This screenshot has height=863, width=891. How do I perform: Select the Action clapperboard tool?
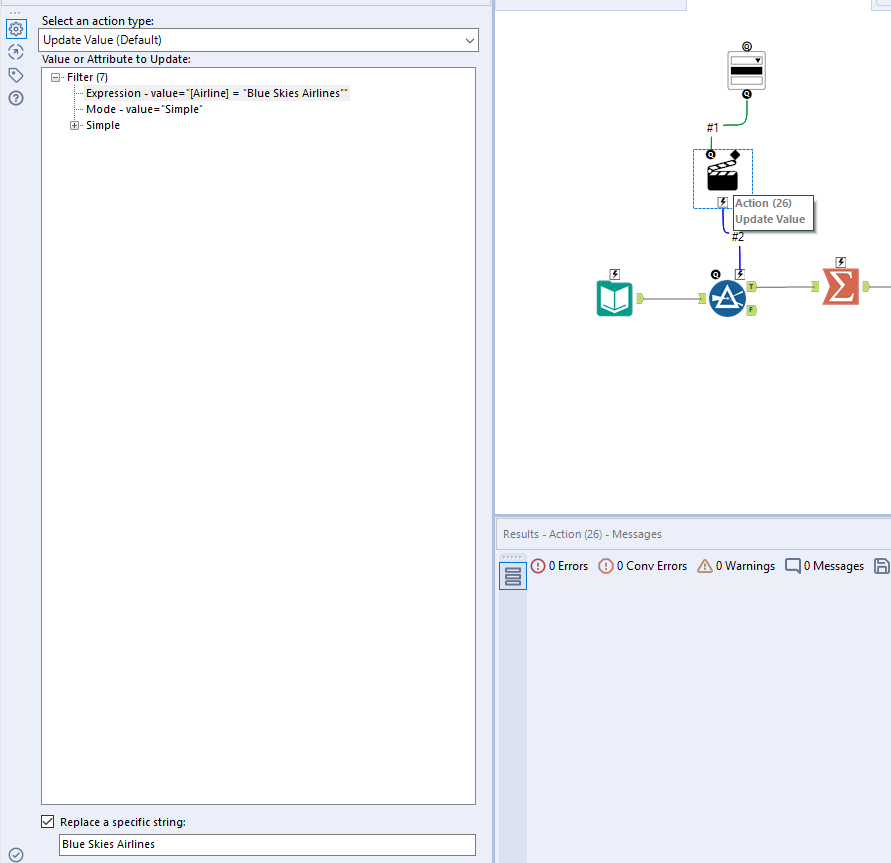coord(722,176)
